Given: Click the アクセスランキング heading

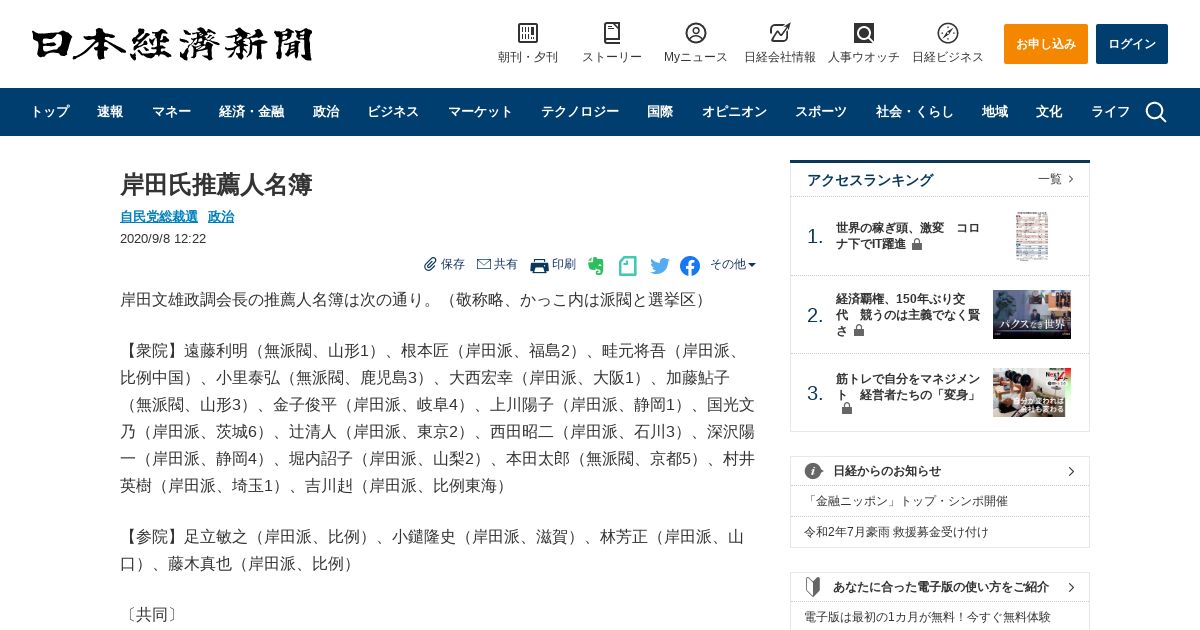Looking at the screenshot, I should pyautogui.click(x=870, y=180).
